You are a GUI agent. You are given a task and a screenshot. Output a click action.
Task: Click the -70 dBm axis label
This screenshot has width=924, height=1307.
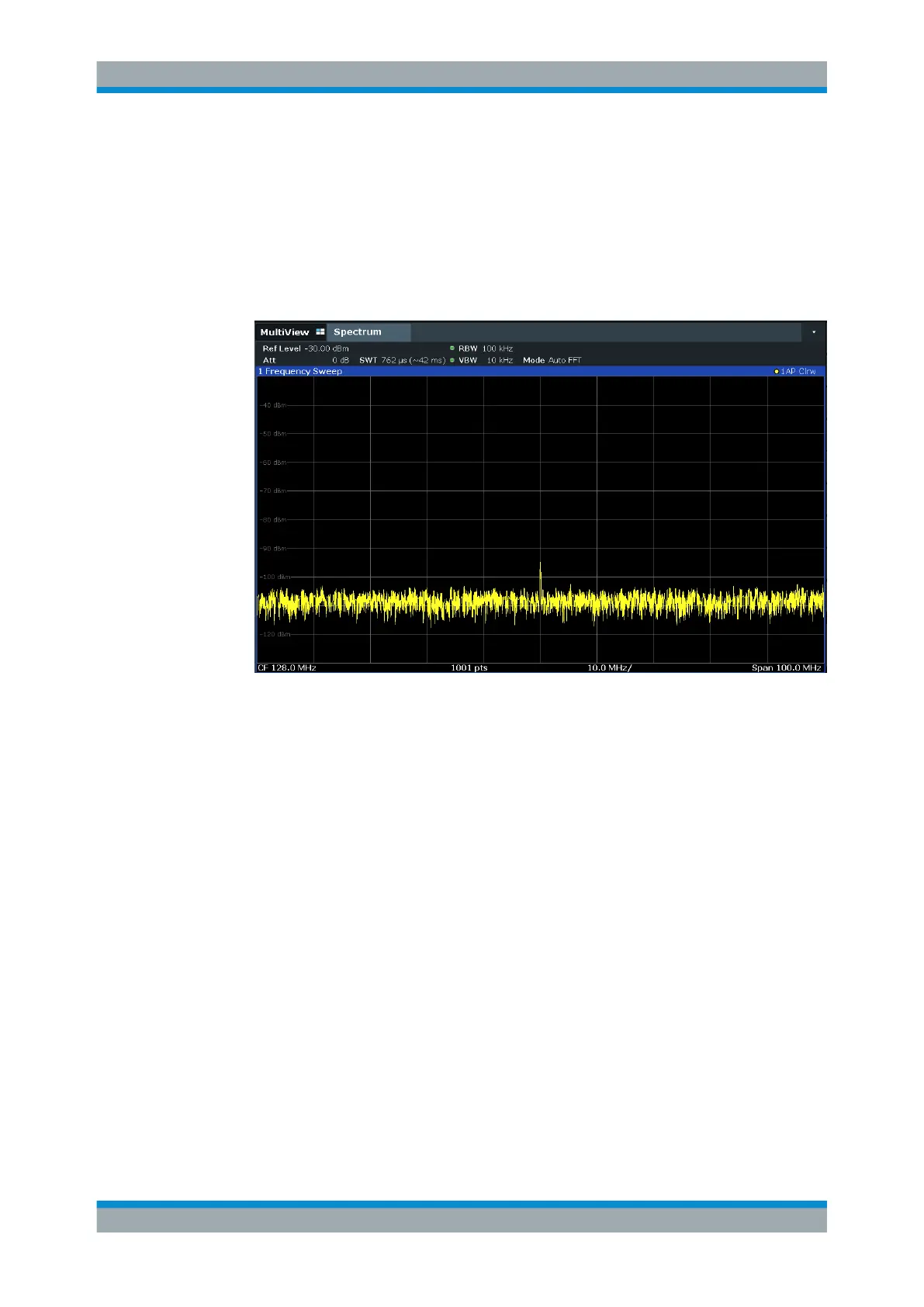click(x=273, y=491)
